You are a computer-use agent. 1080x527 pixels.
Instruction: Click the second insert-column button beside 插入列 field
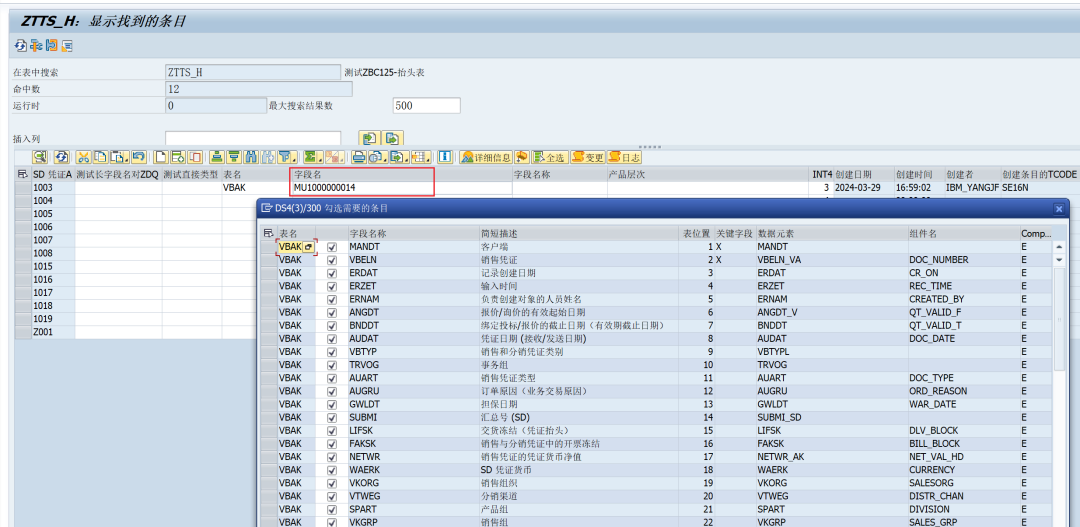click(x=393, y=138)
